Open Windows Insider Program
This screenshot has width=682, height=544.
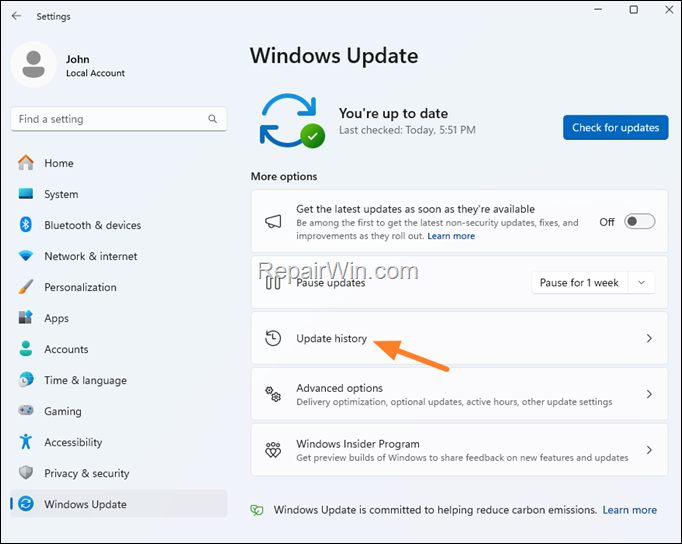click(459, 450)
